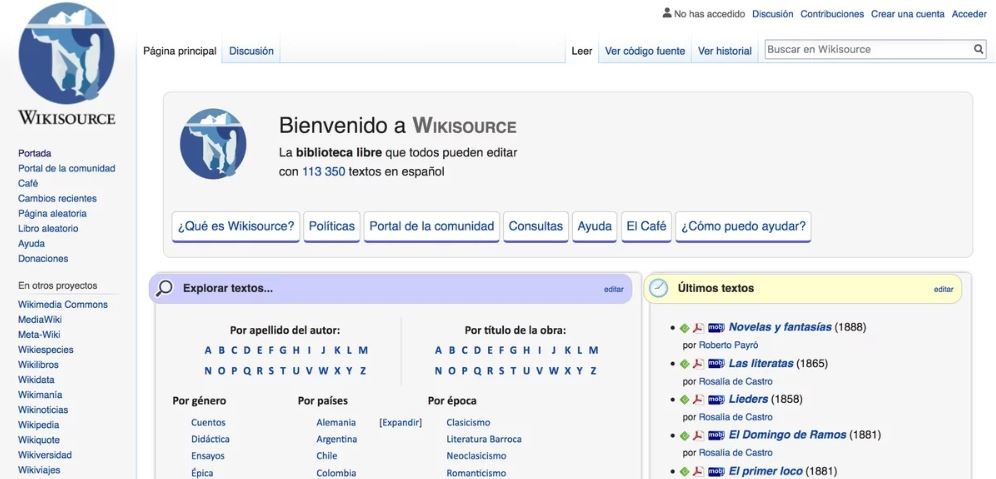Go to Página aleatoria in the sidebar
996x479 pixels.
[52, 213]
